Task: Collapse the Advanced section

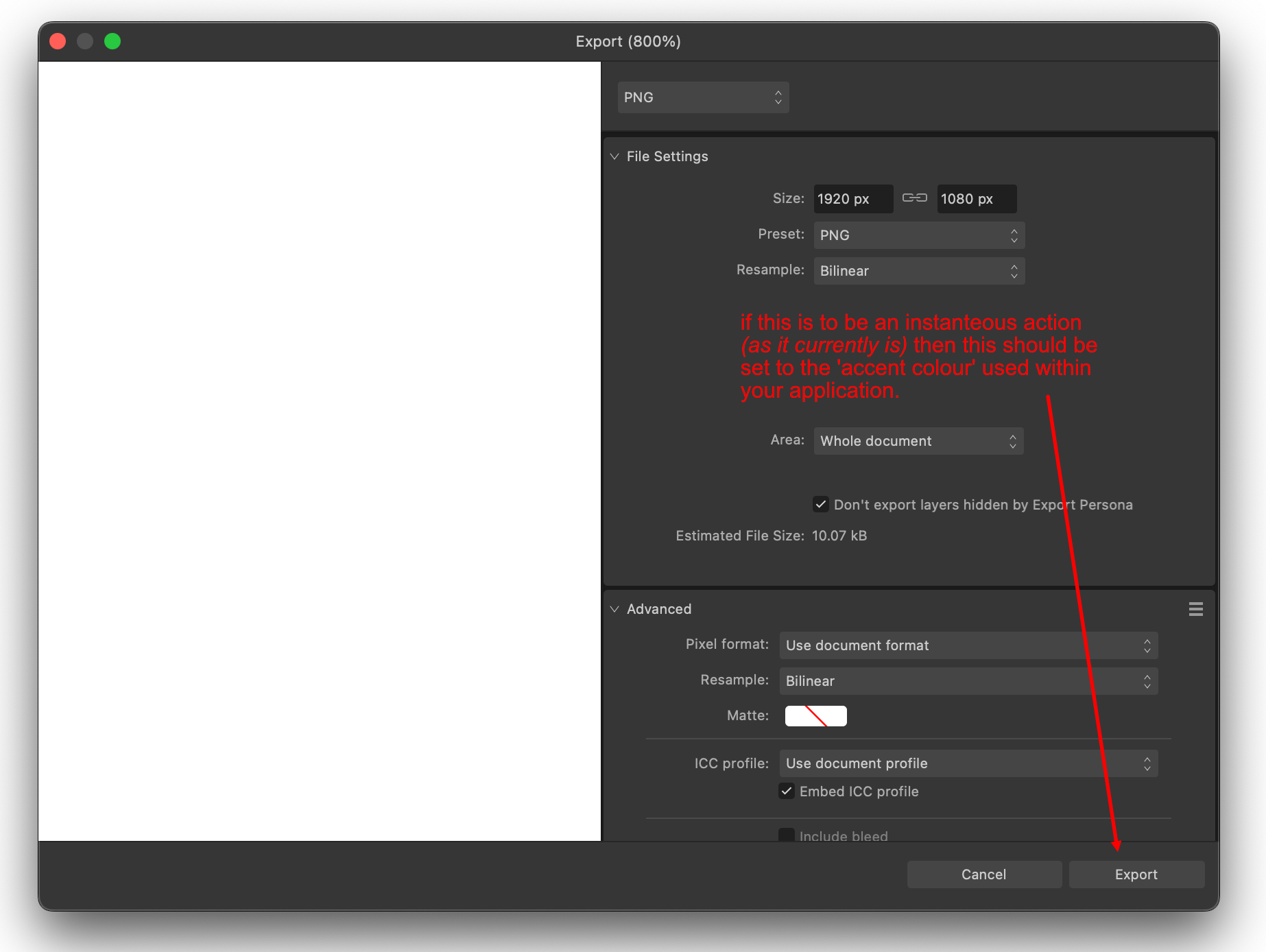Action: (614, 609)
